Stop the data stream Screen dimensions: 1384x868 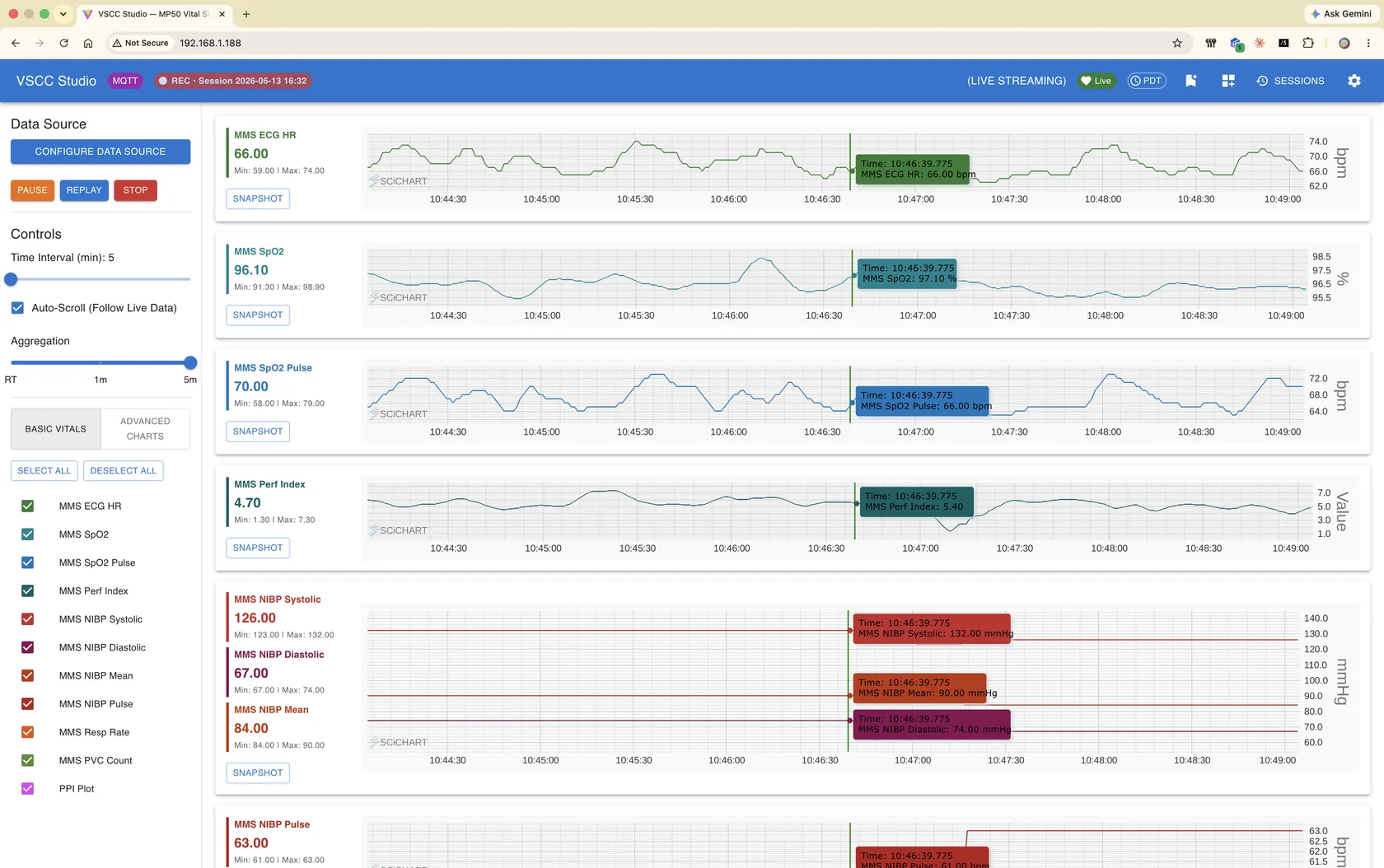tap(135, 190)
